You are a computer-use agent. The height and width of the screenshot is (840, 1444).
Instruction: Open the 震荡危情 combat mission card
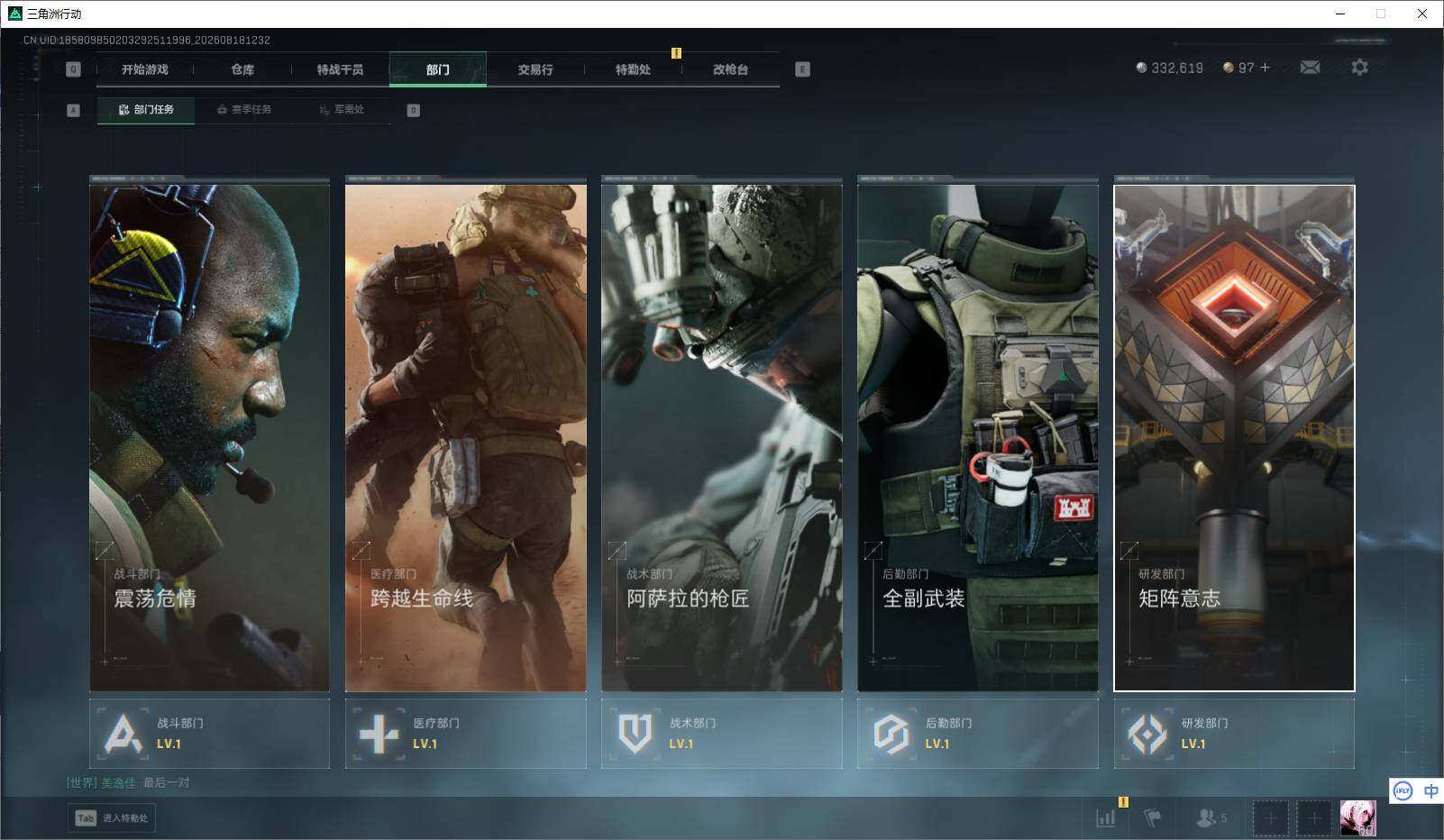(209, 438)
